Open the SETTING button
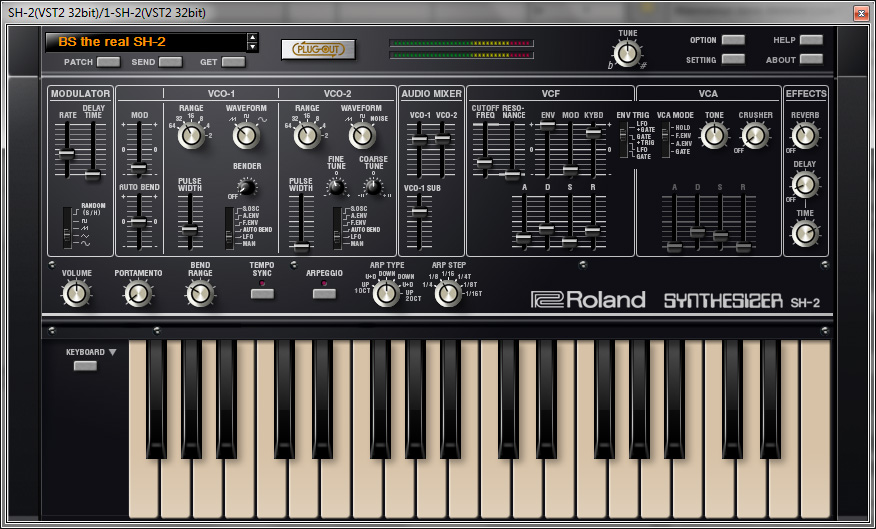The image size is (876, 529). click(x=733, y=59)
